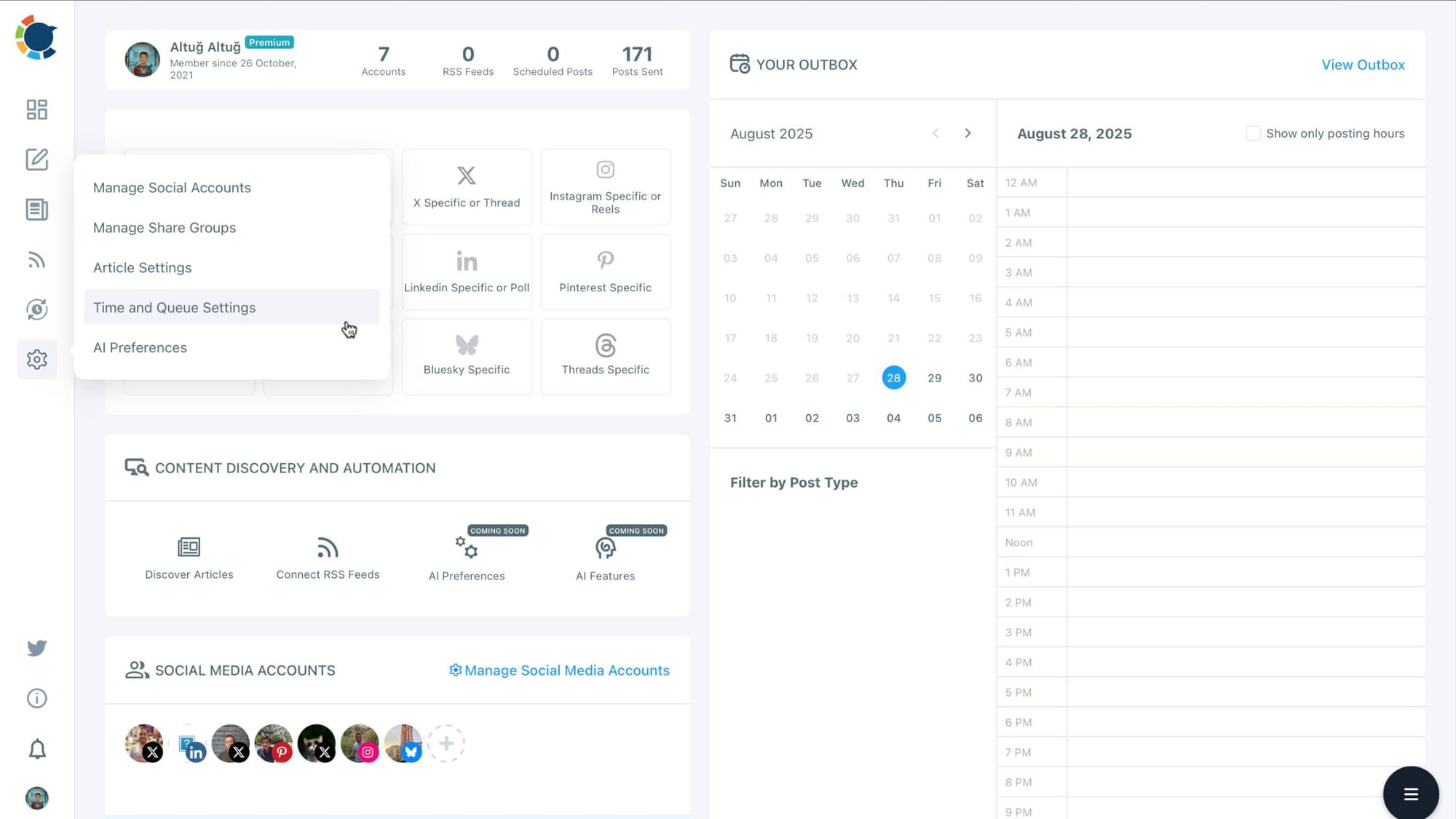This screenshot has height=819, width=1456.
Task: Open the dashboard grid icon in sidebar
Action: pyautogui.click(x=36, y=109)
